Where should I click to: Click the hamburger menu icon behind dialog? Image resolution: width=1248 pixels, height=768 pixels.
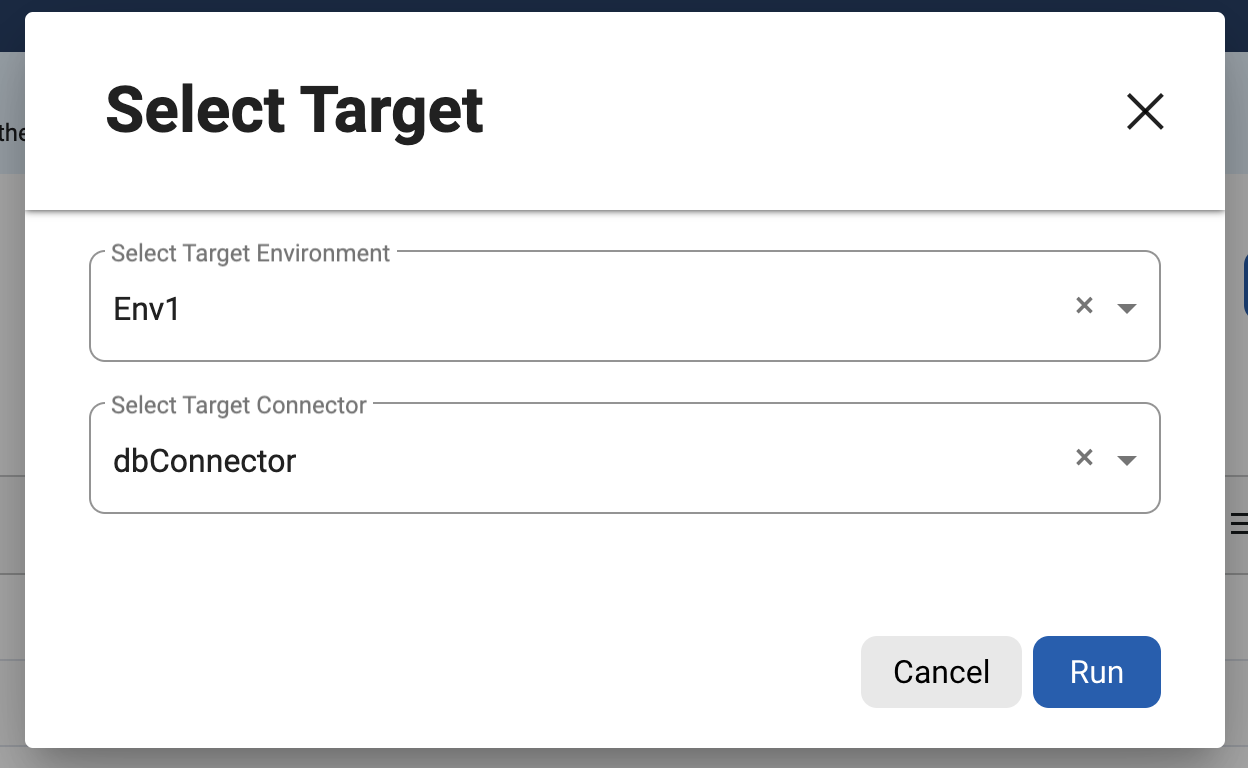click(1239, 523)
